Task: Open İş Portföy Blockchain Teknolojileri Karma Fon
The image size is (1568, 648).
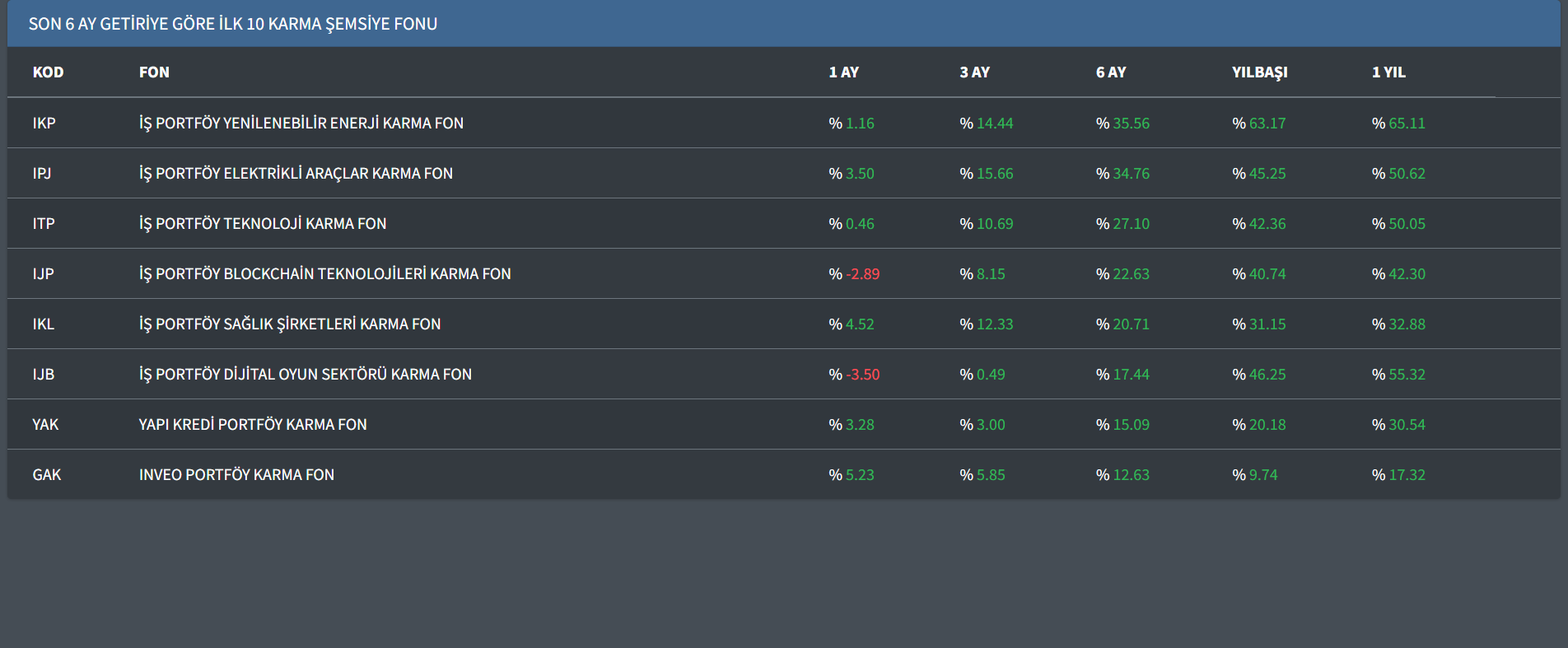Action: [324, 274]
